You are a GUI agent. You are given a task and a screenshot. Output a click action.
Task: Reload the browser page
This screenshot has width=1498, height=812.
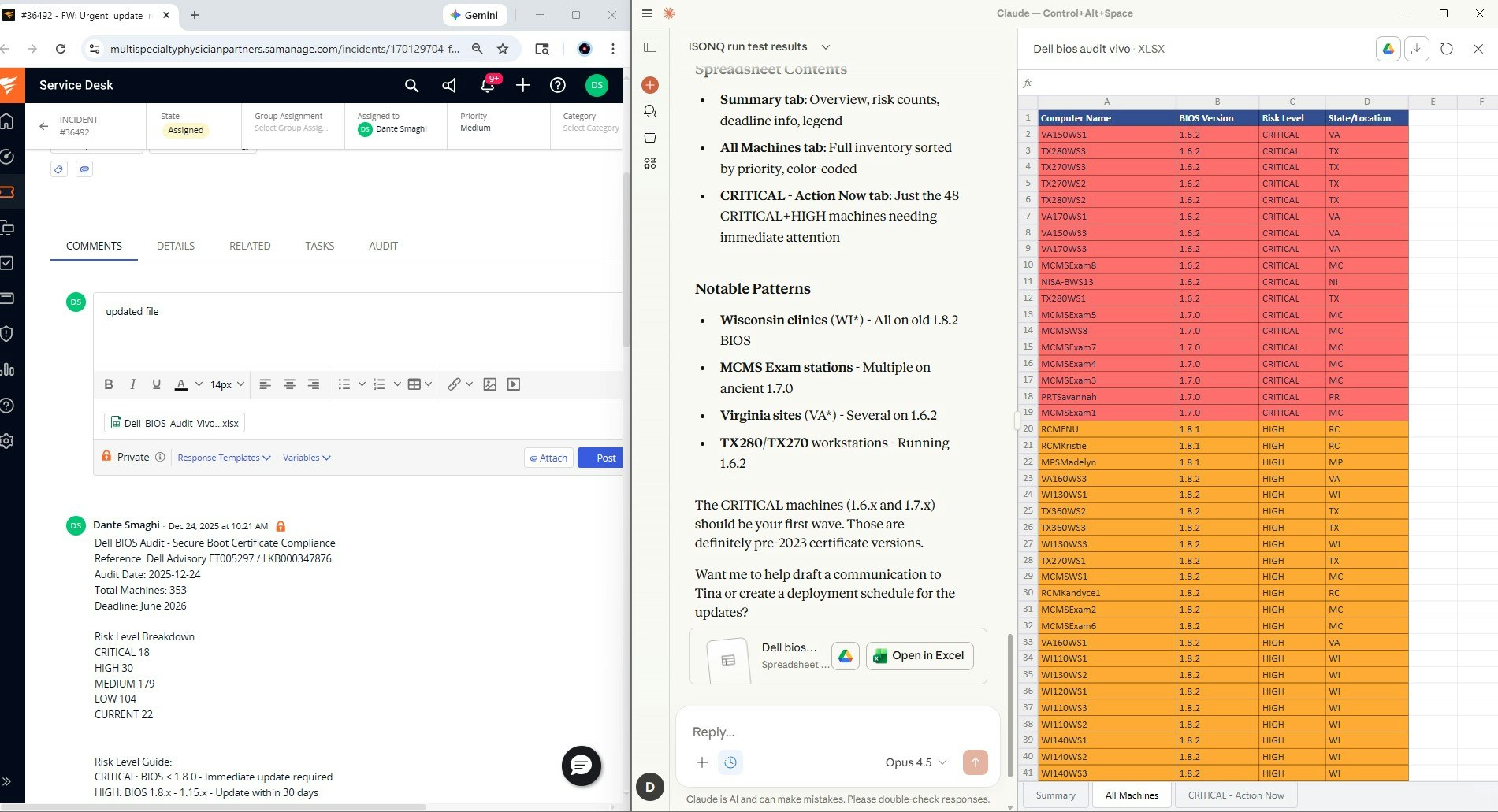(61, 49)
